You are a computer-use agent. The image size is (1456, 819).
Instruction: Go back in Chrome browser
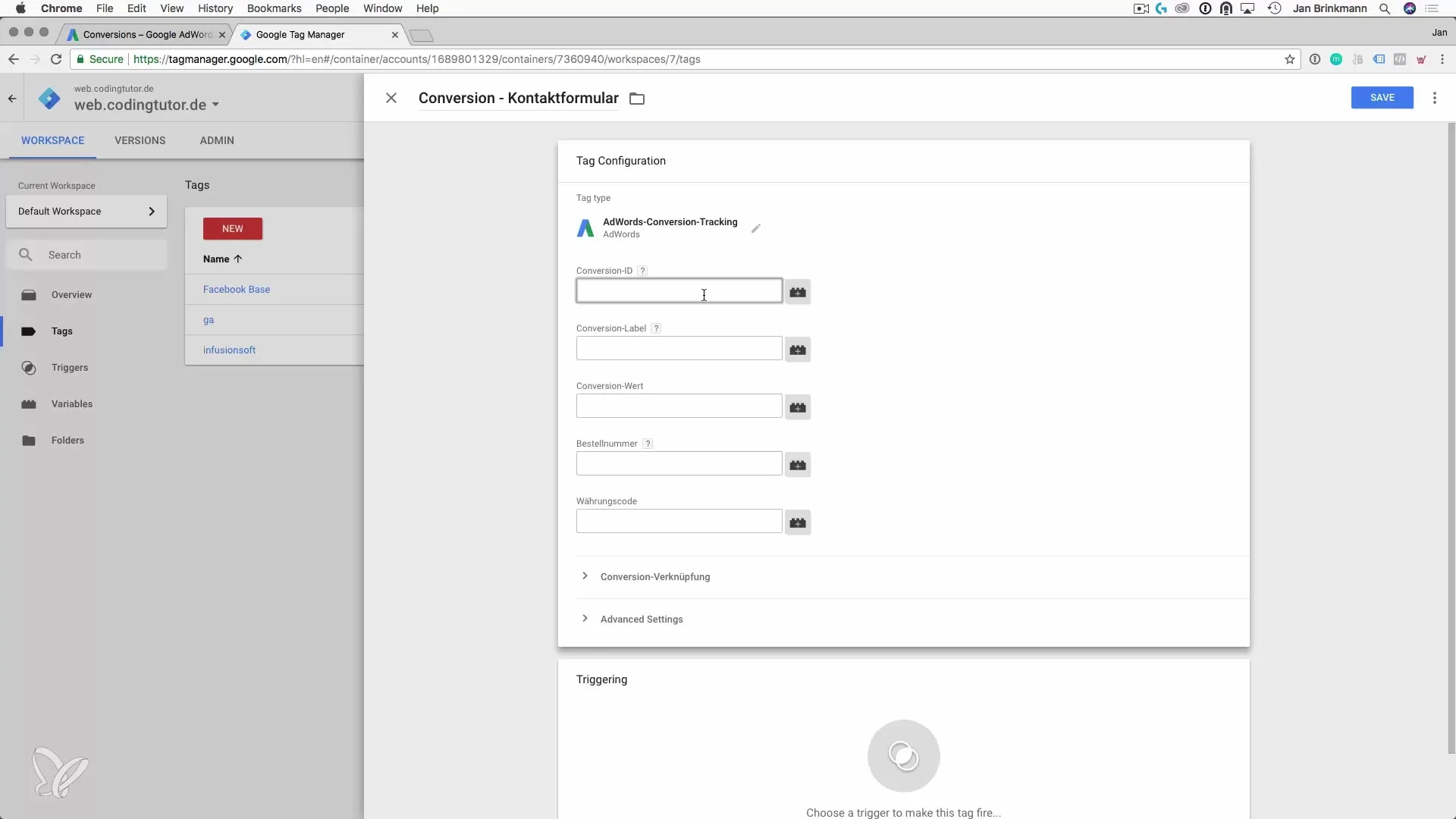14,59
